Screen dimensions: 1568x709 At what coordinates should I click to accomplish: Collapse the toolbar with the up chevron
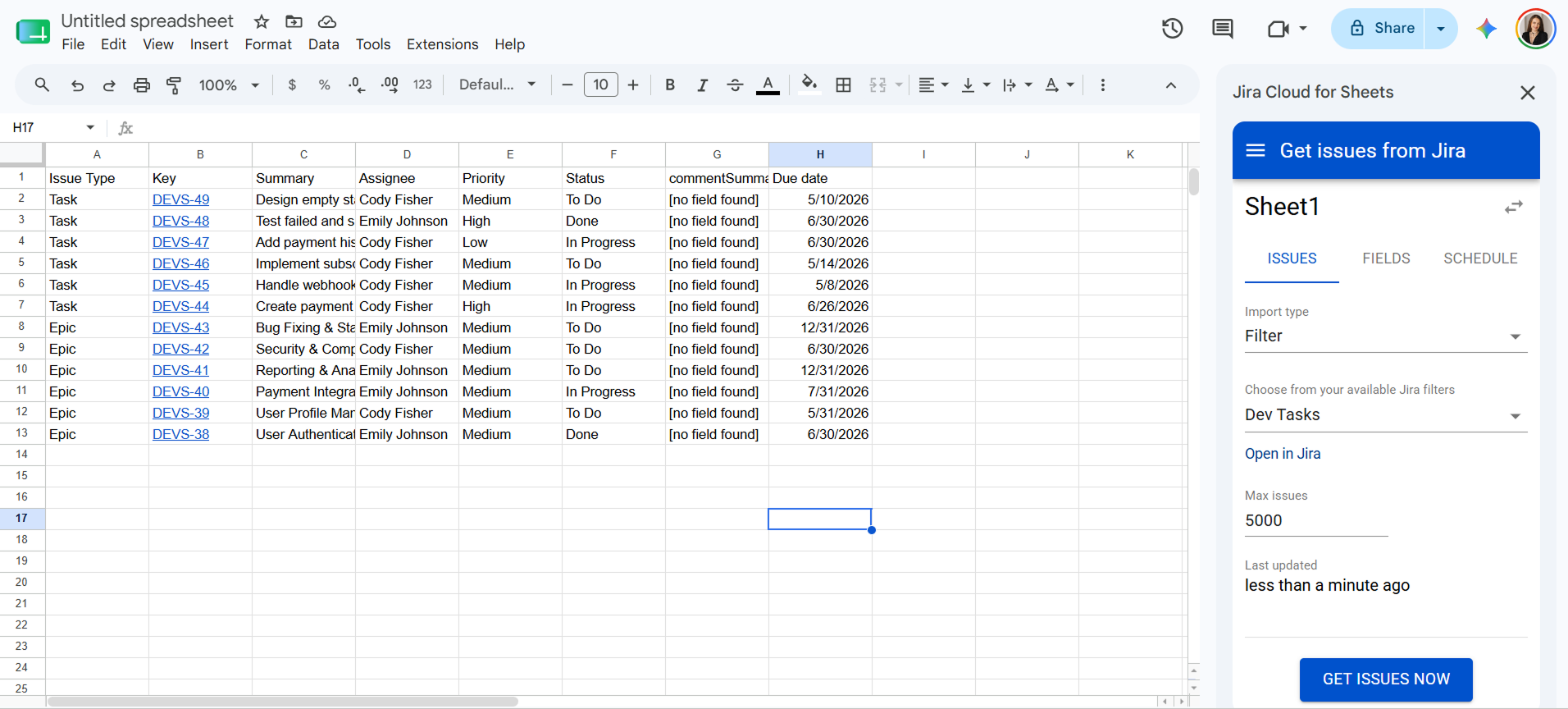[1171, 85]
